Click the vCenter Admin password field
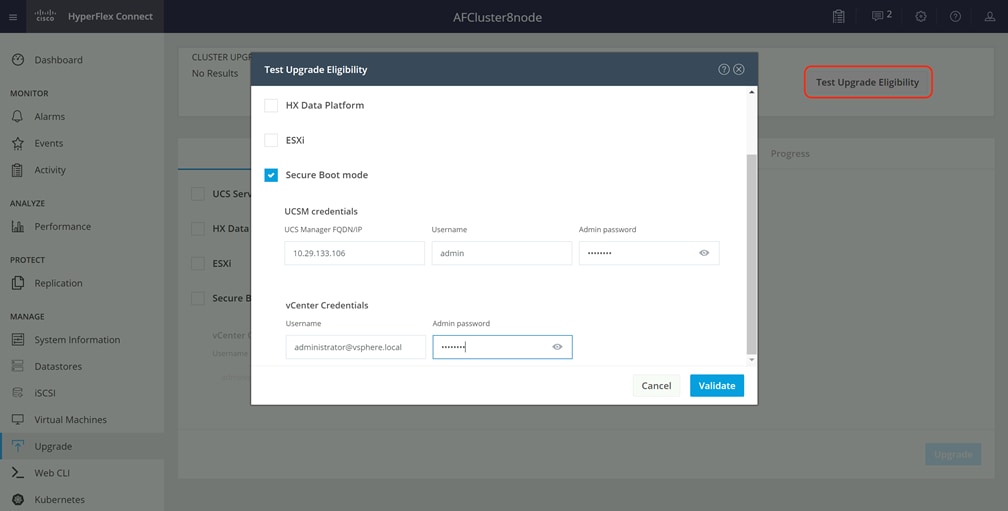The width and height of the screenshot is (1008, 511). click(x=502, y=347)
